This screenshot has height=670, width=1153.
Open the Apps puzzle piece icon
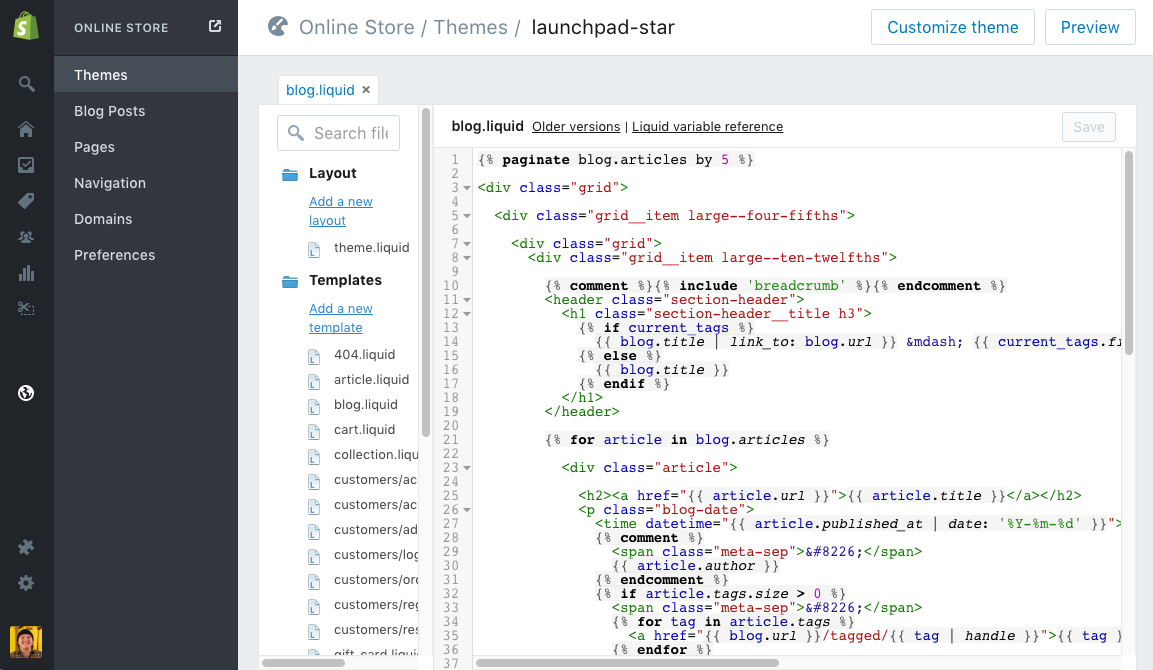pyautogui.click(x=26, y=547)
